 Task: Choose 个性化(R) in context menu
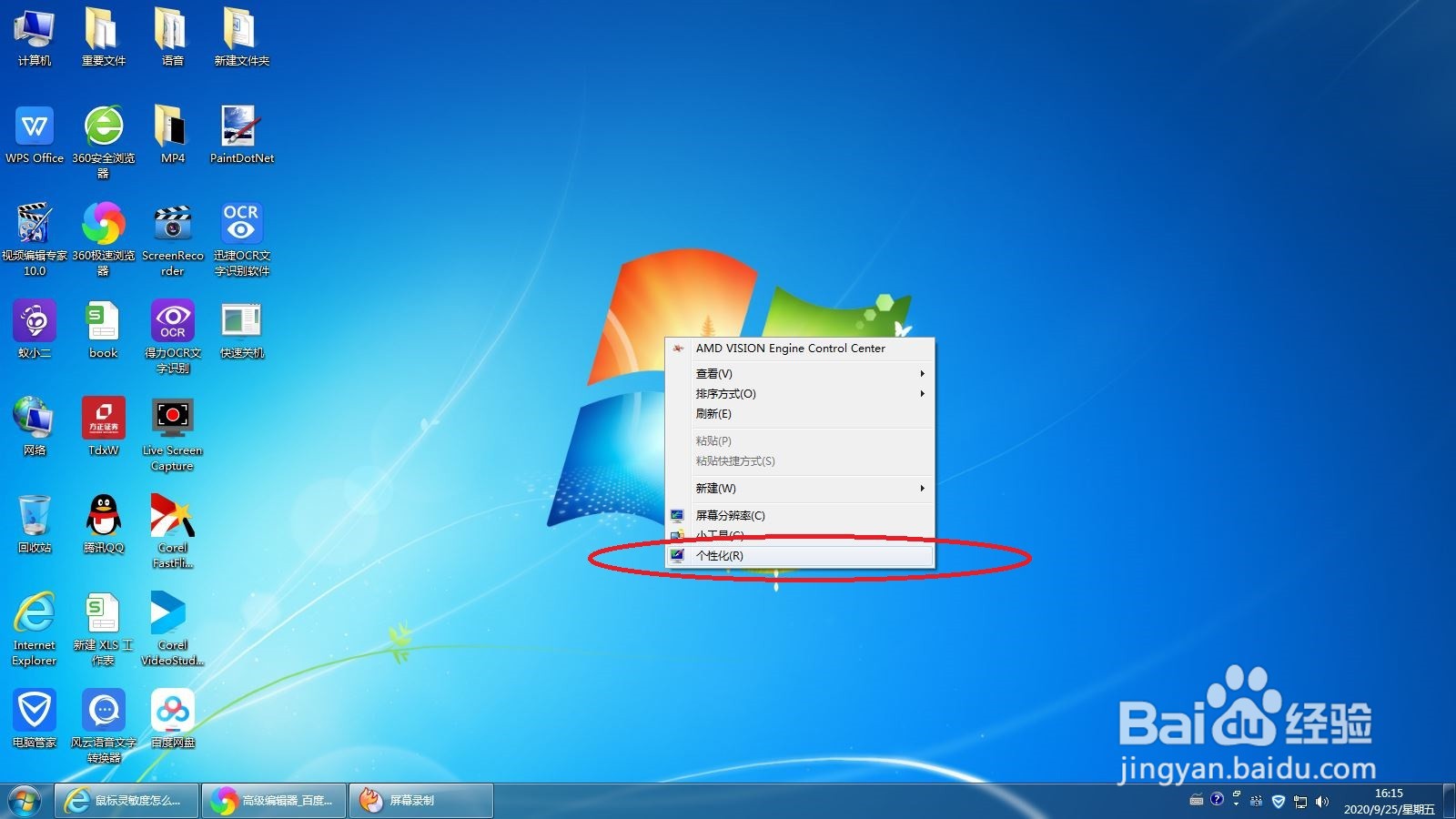click(800, 555)
